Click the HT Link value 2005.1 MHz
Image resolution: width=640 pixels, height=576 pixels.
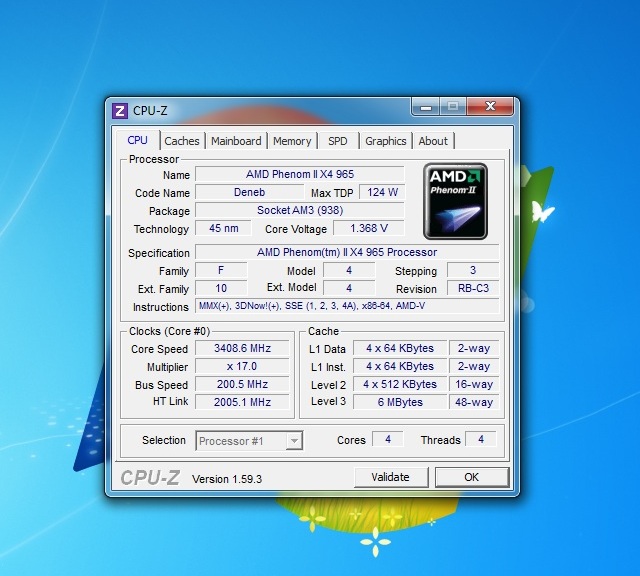242,402
